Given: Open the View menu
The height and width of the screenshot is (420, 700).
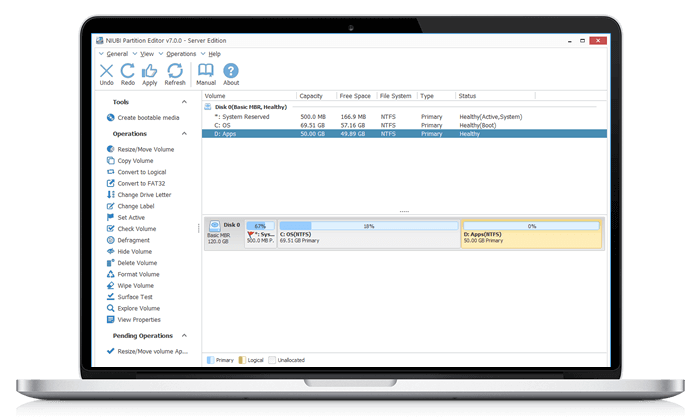Looking at the screenshot, I should [147, 53].
